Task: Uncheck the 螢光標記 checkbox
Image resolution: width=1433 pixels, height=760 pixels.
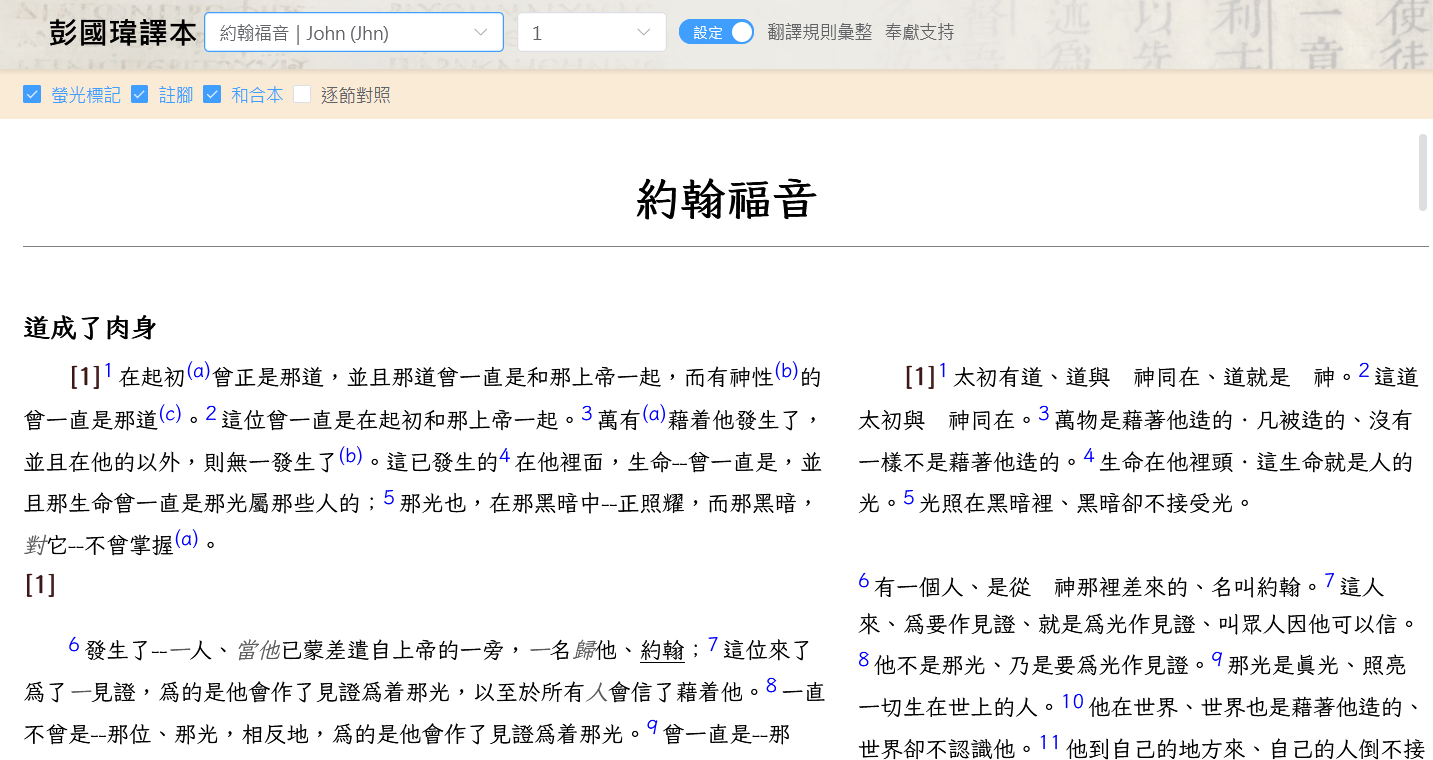Action: coord(32,94)
